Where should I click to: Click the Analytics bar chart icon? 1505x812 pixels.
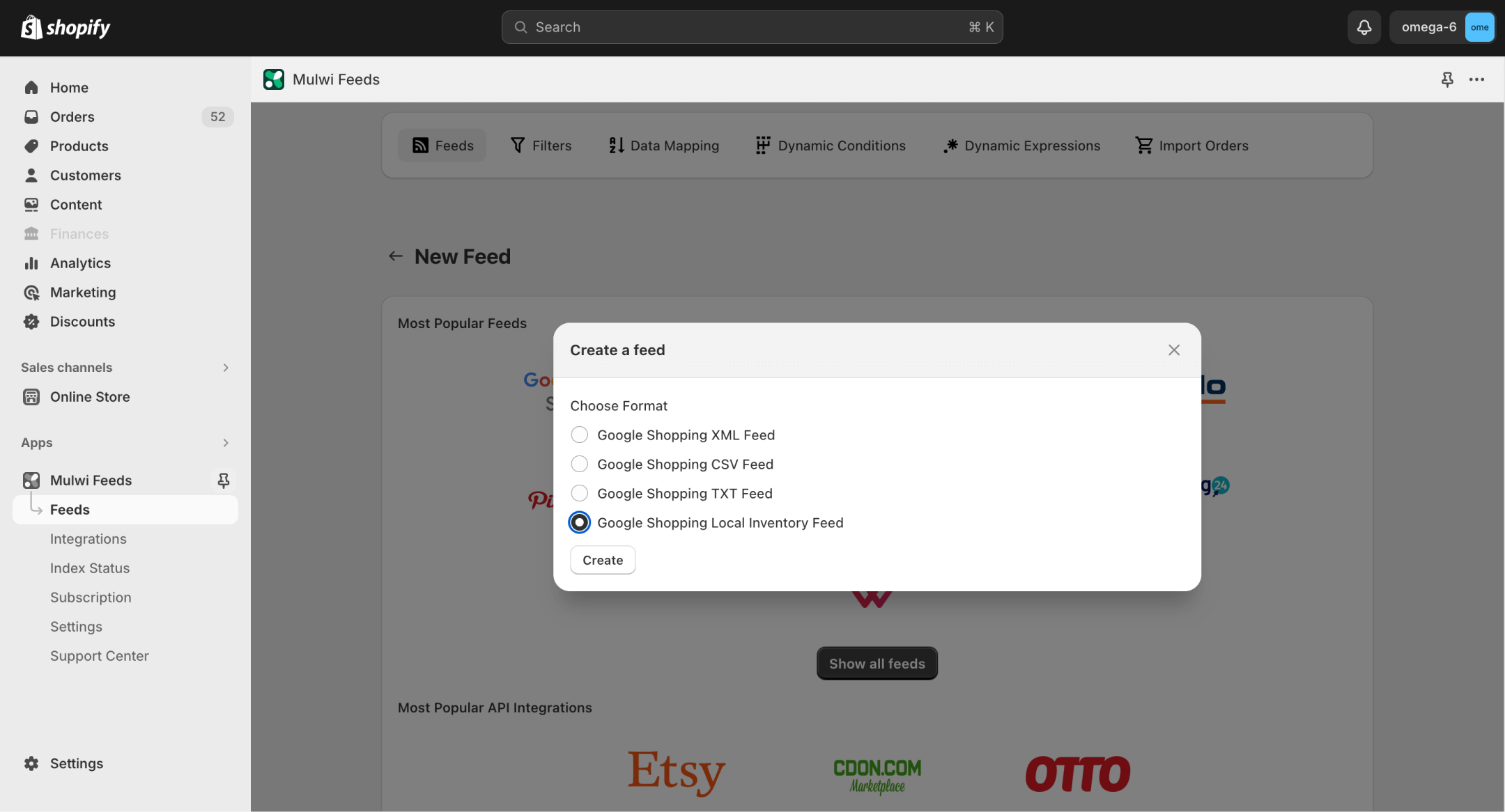click(31, 263)
